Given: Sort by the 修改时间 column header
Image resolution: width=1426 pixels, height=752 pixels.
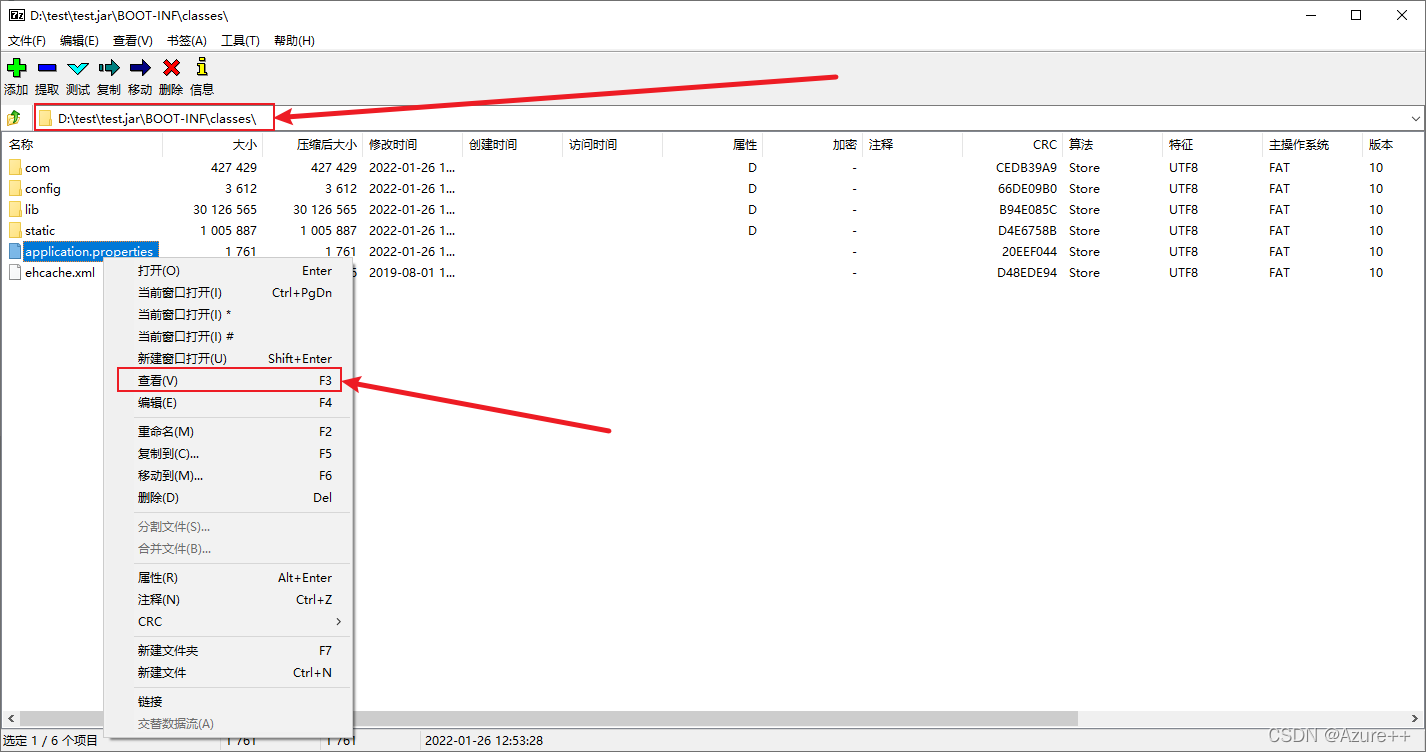Looking at the screenshot, I should 412,145.
